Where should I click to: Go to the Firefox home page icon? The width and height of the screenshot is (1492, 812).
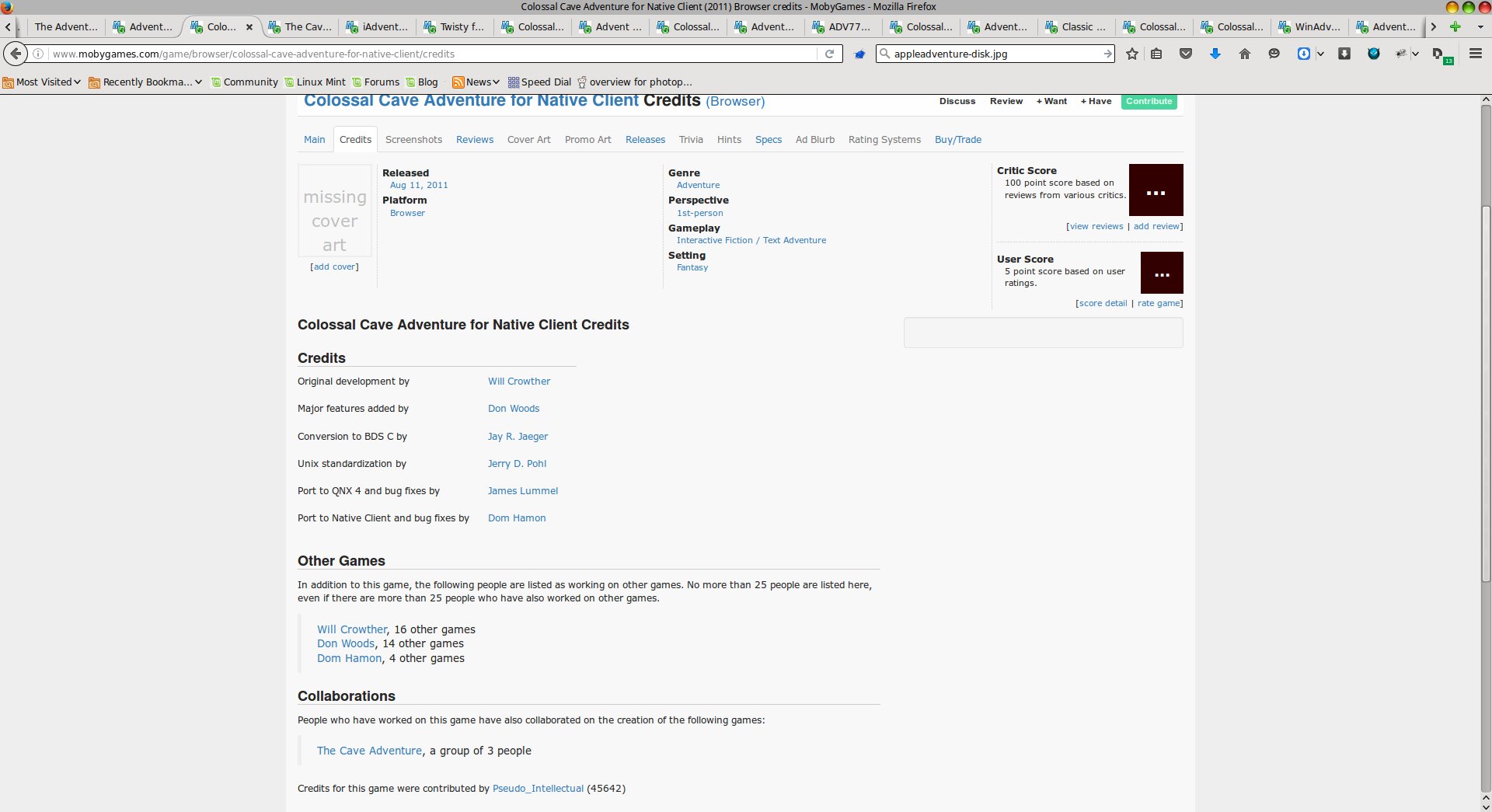click(1245, 54)
